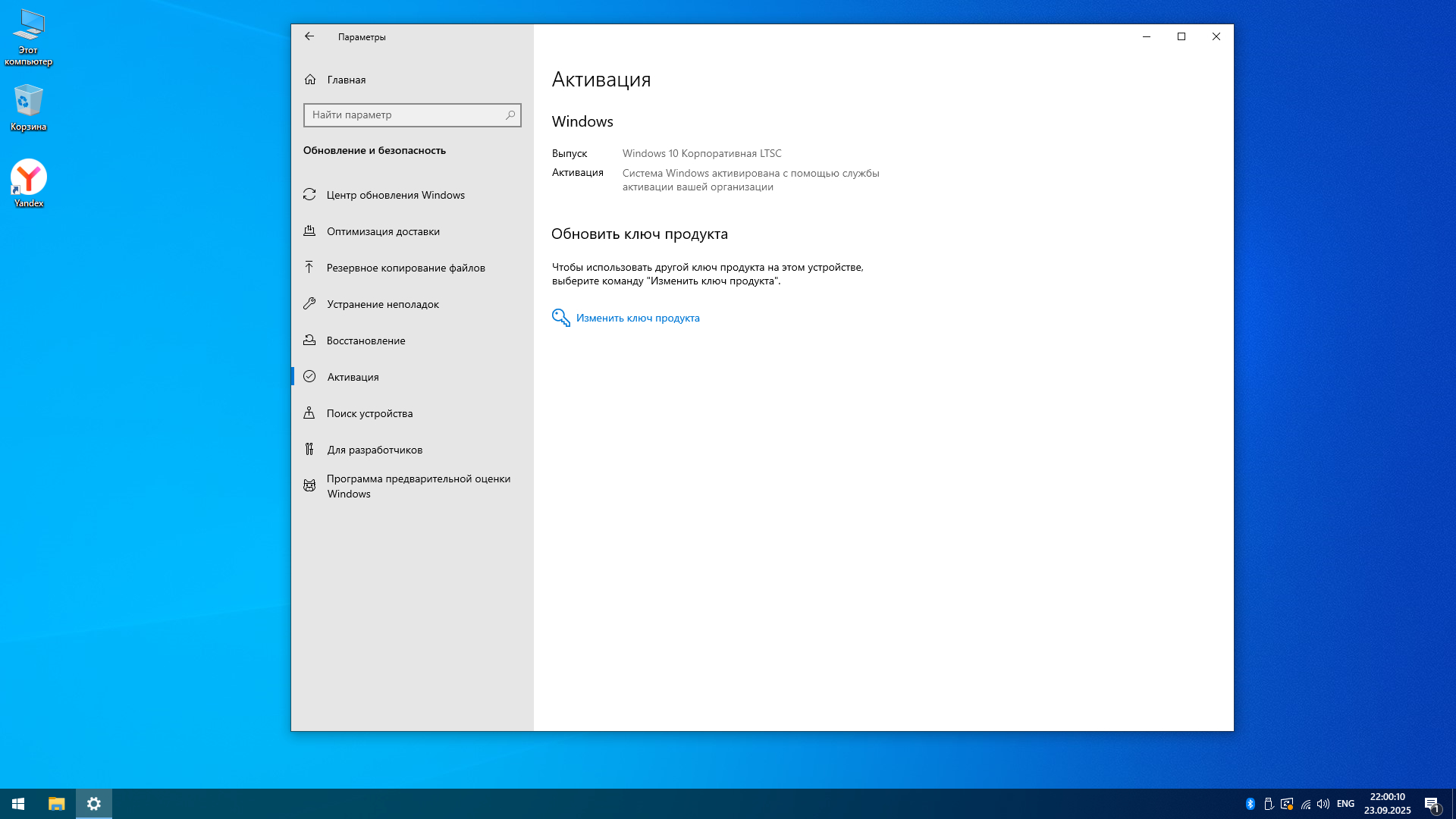Viewport: 1456px width, 819px height.
Task: Click the USB safely remove tray icon
Action: pyautogui.click(x=1269, y=804)
